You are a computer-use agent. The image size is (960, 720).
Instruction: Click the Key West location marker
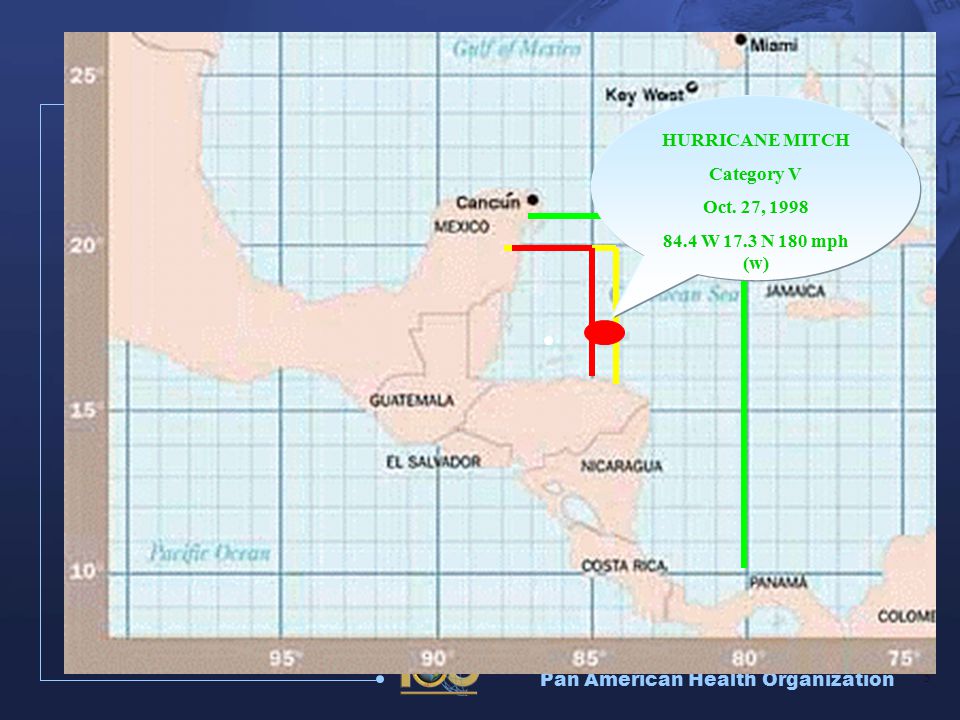pyautogui.click(x=692, y=87)
